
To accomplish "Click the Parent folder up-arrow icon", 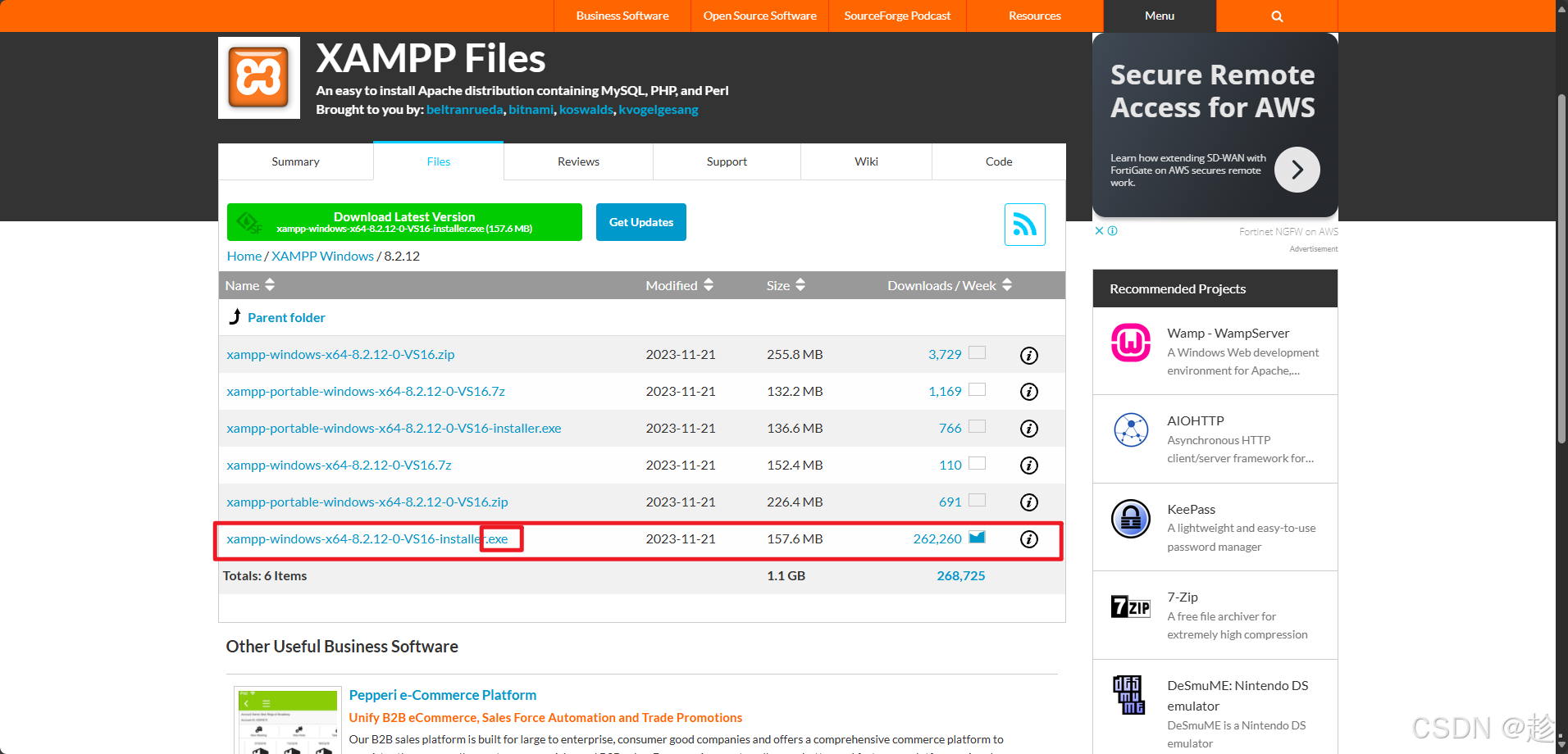I will click(235, 316).
